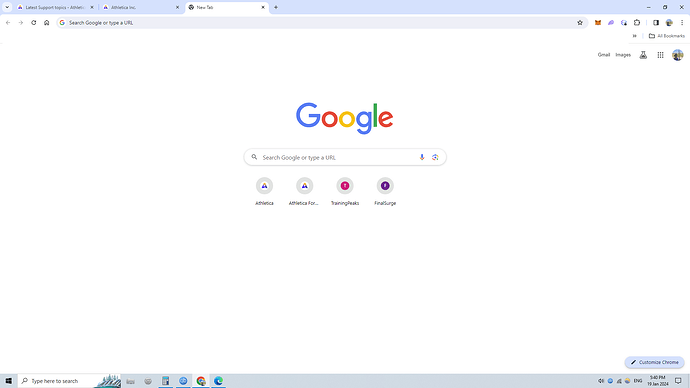
Task: Open the purple feather extension
Action: coord(611,22)
